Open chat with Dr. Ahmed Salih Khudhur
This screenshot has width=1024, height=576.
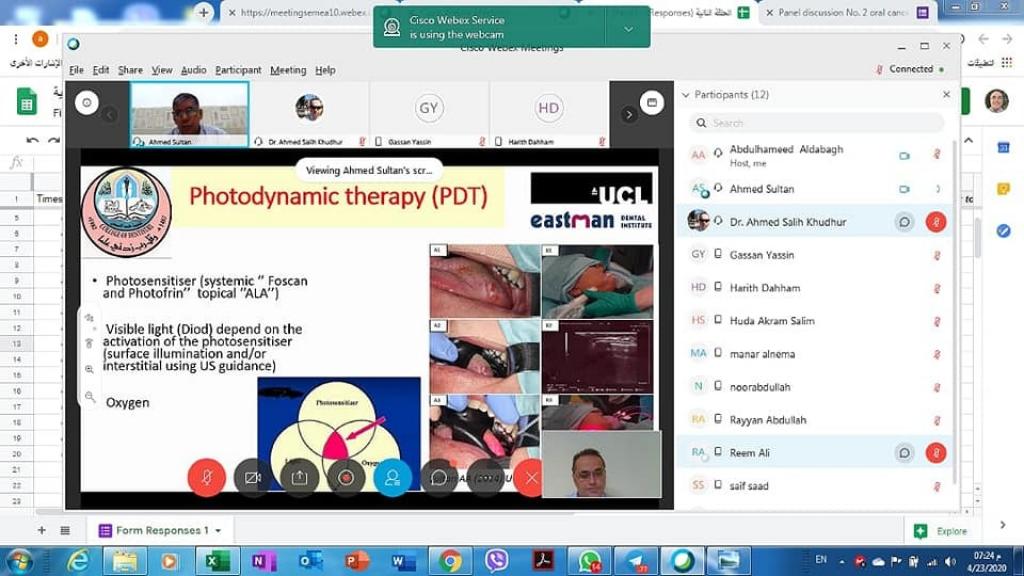pyautogui.click(x=904, y=222)
